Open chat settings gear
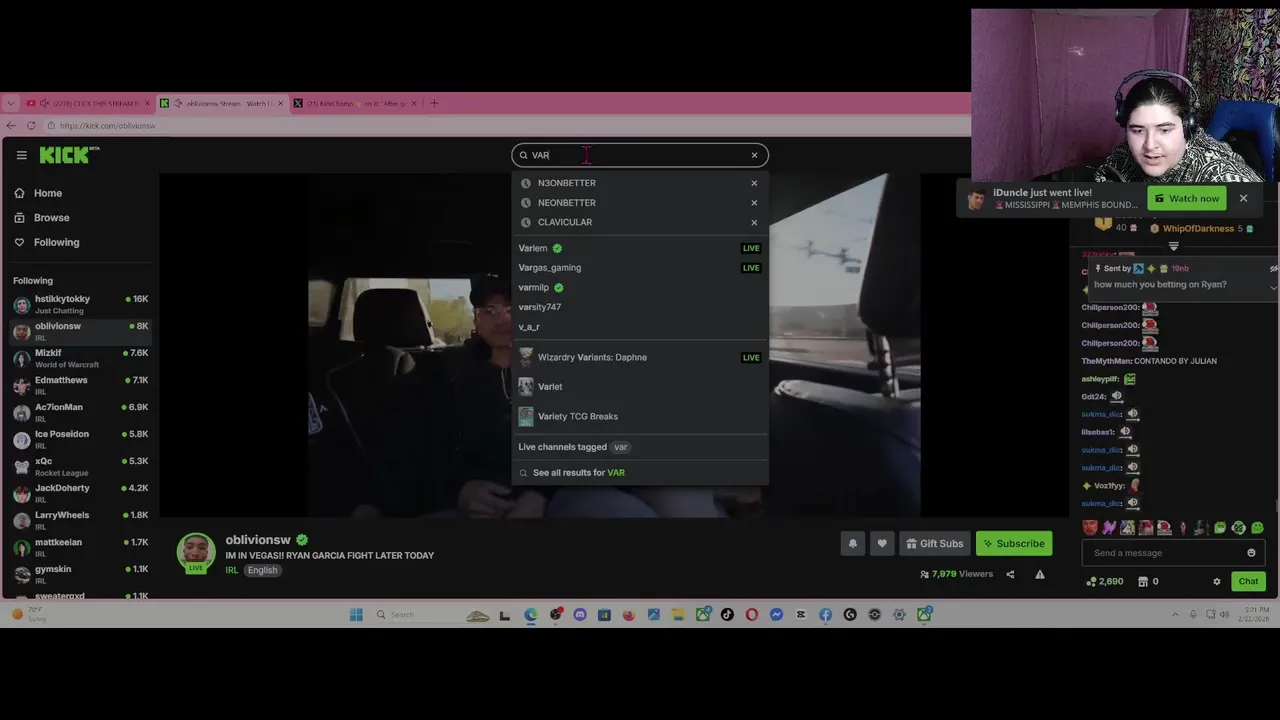This screenshot has width=1280, height=720. click(1217, 581)
